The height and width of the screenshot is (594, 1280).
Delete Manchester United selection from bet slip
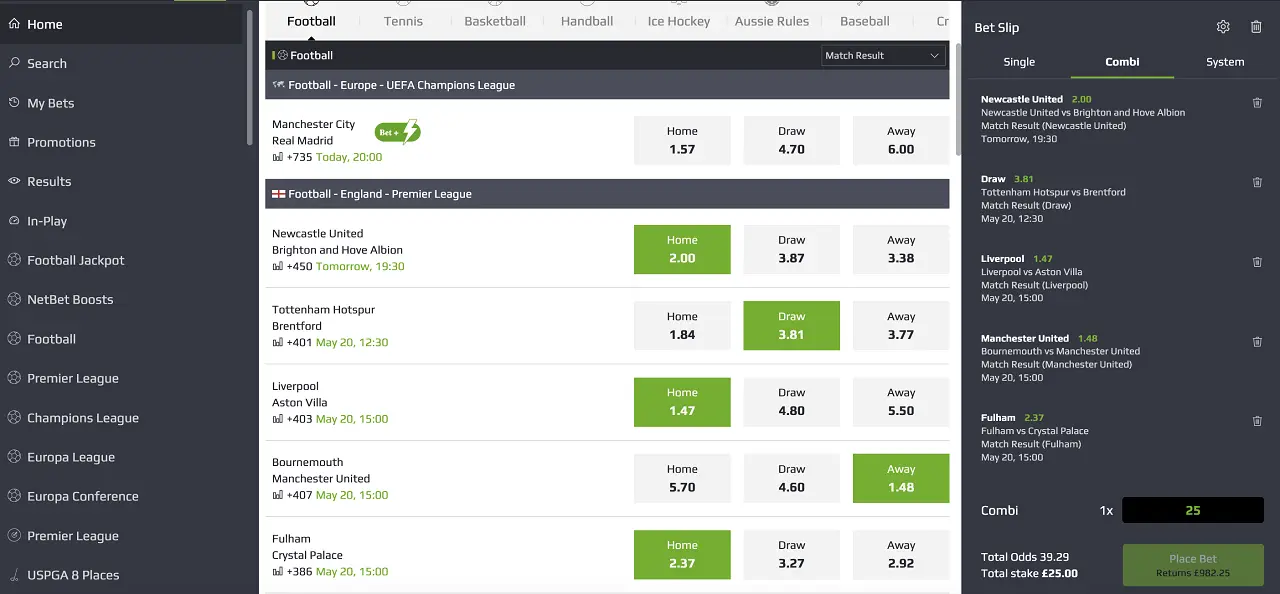1257,341
